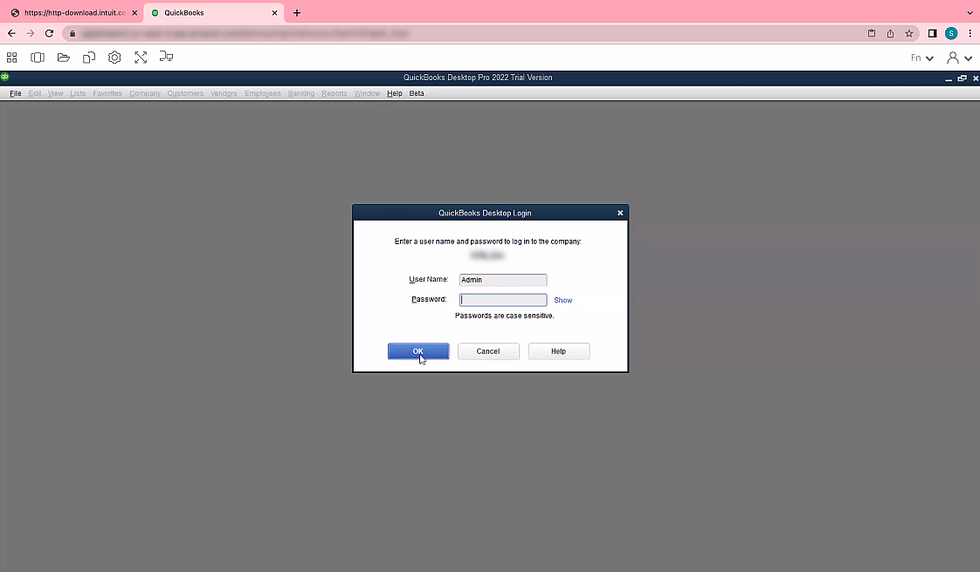Click the copy clipboard icon in the toolbar
The height and width of the screenshot is (572, 980).
click(x=89, y=58)
